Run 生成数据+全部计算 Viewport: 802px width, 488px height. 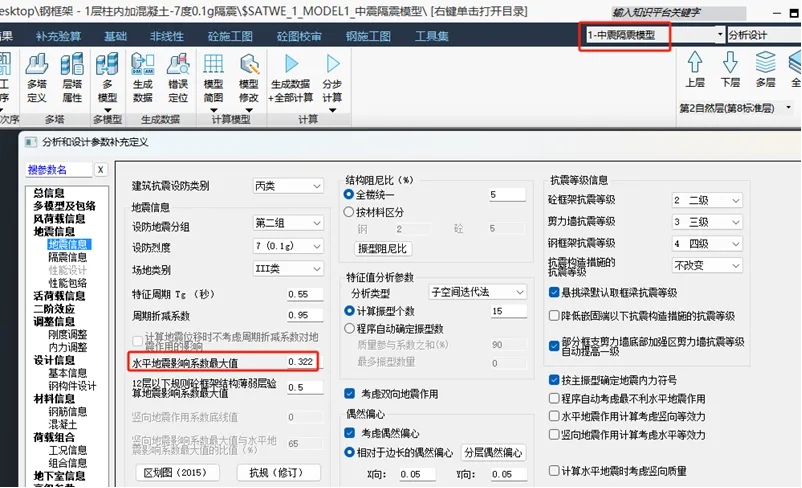(x=291, y=78)
